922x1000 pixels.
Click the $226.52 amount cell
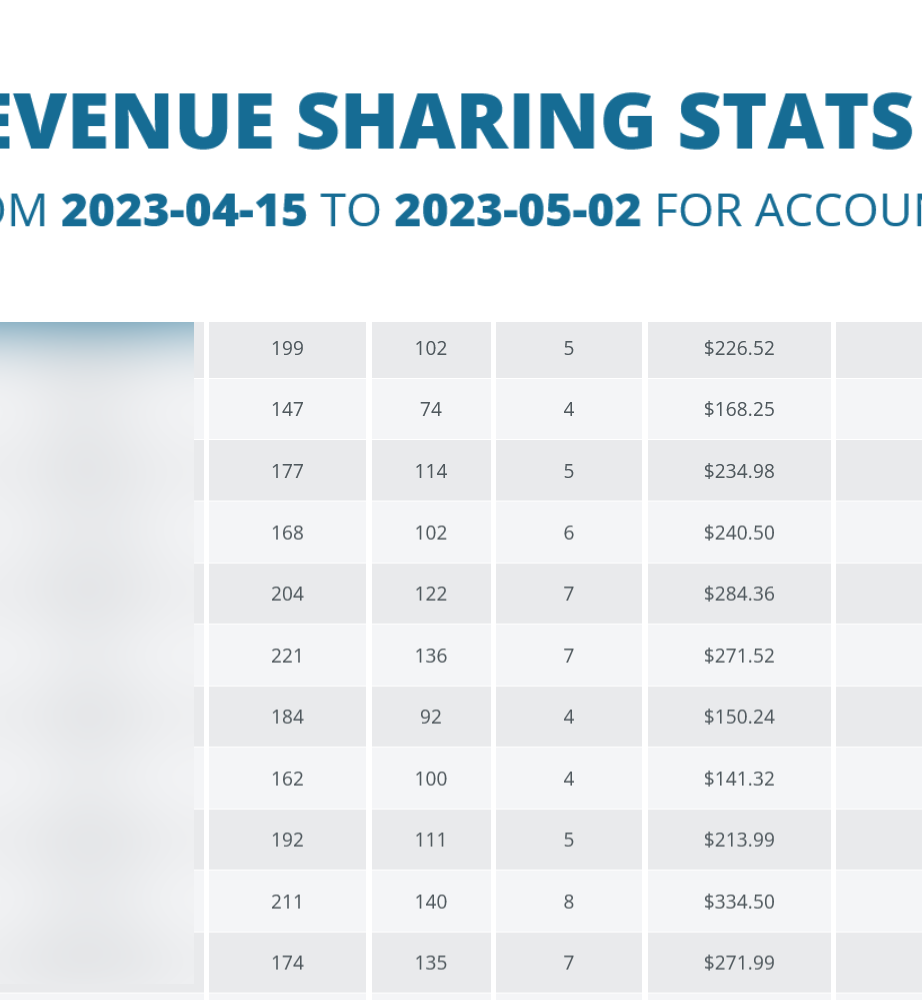(x=739, y=348)
